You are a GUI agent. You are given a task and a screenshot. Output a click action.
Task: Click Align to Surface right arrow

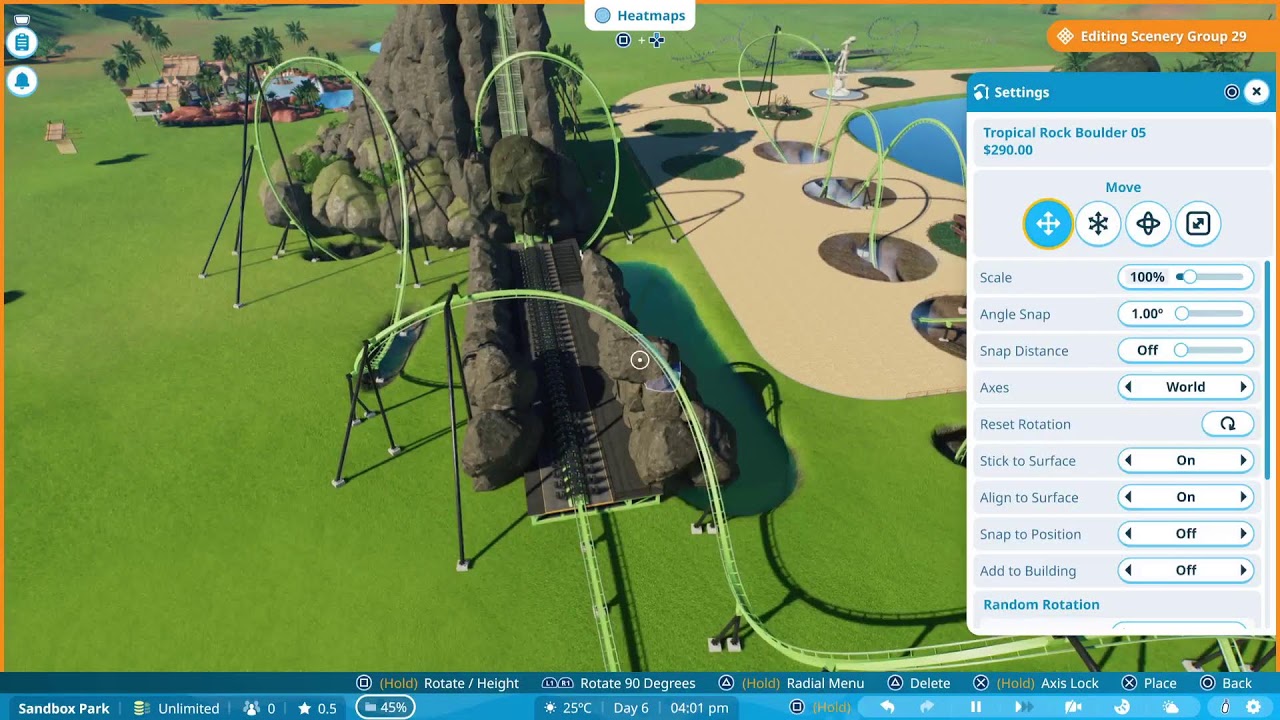pos(1243,497)
